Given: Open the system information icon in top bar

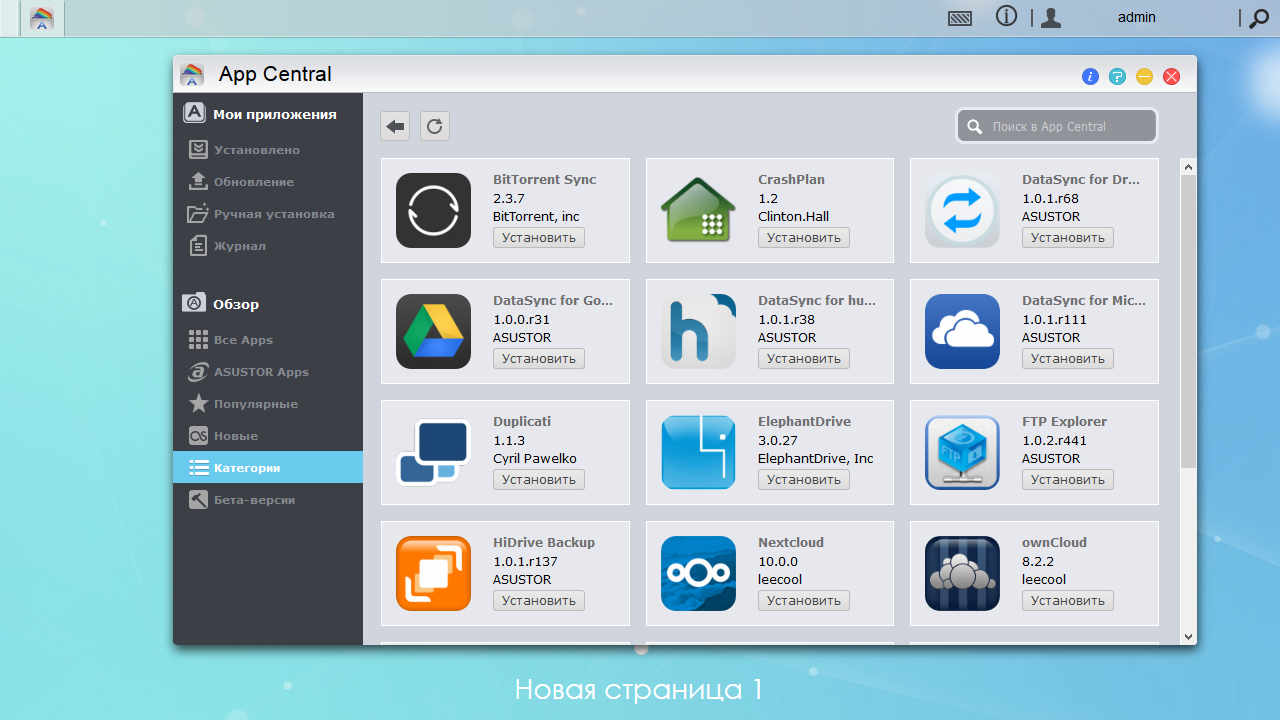Looking at the screenshot, I should (1006, 17).
